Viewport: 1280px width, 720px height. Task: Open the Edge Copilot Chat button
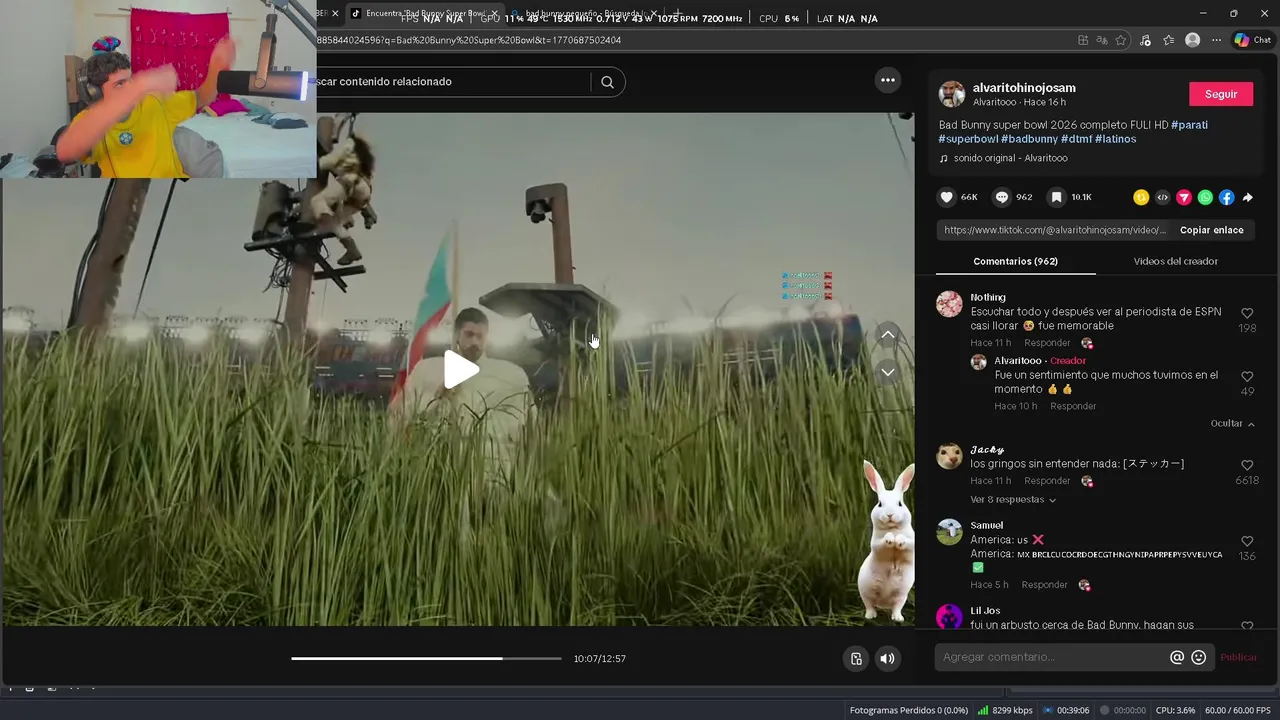tap(1252, 40)
